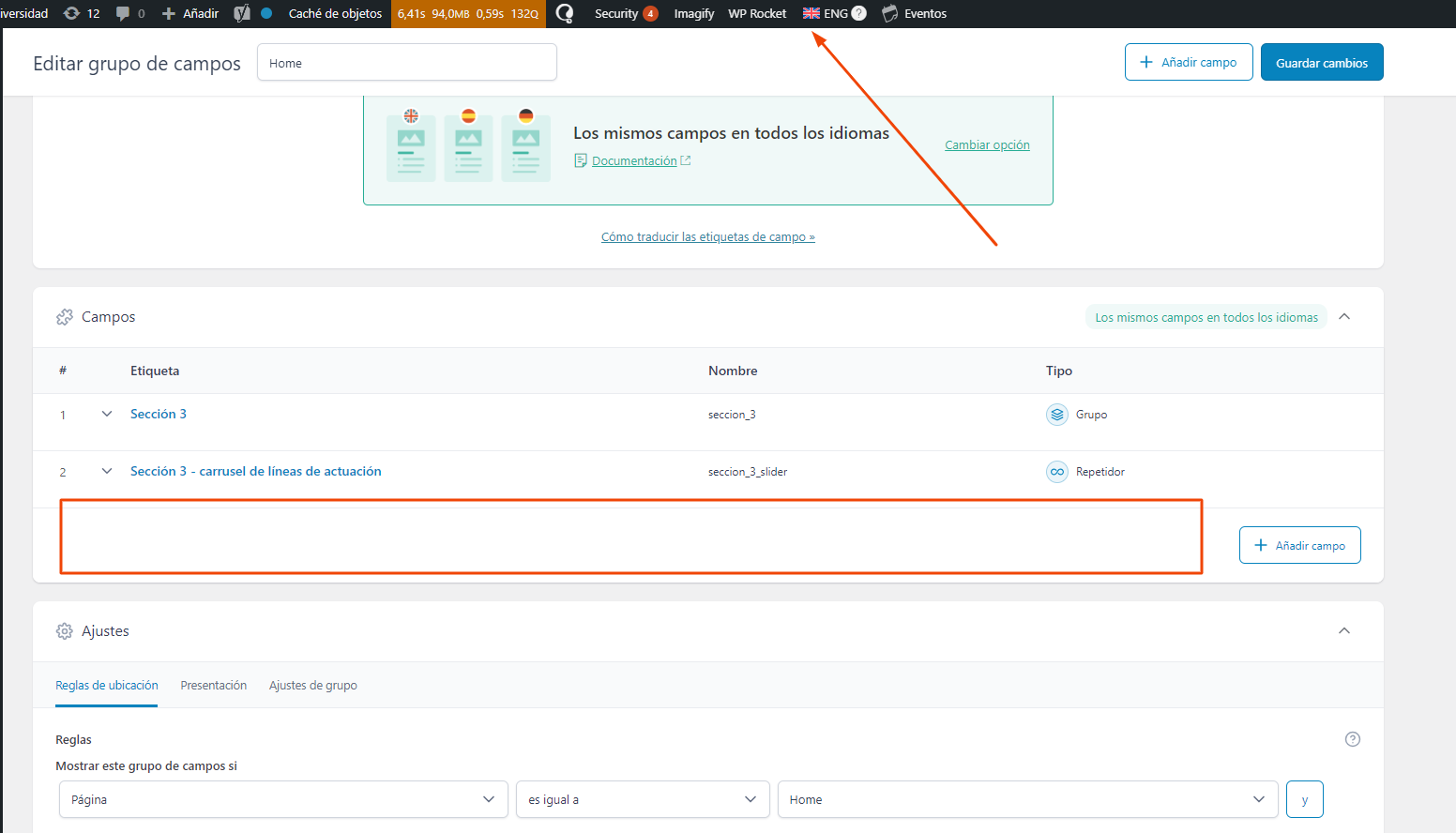Open the WP Rocket menu
The image size is (1456, 833).
(757, 13)
